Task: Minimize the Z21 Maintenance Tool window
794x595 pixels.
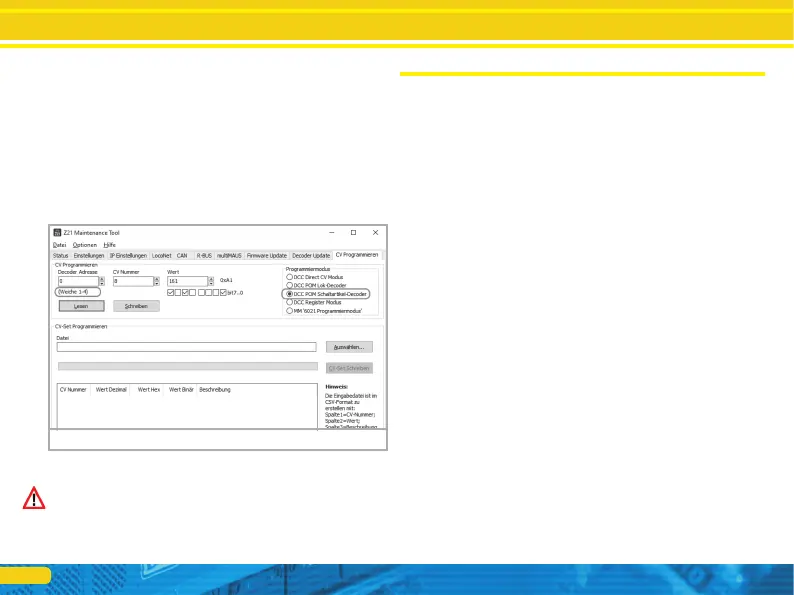Action: click(331, 232)
